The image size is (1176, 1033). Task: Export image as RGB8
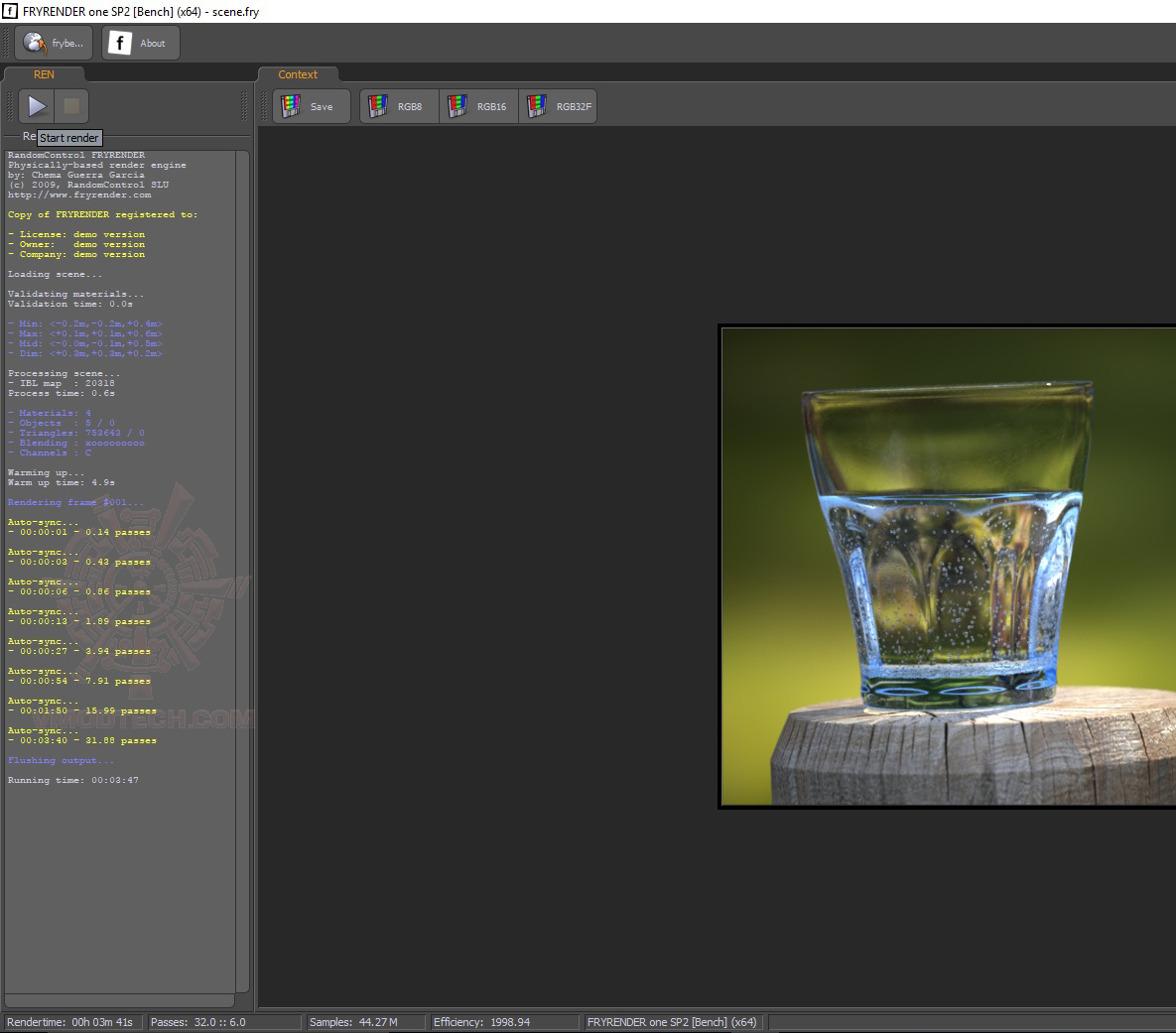pyautogui.click(x=398, y=106)
